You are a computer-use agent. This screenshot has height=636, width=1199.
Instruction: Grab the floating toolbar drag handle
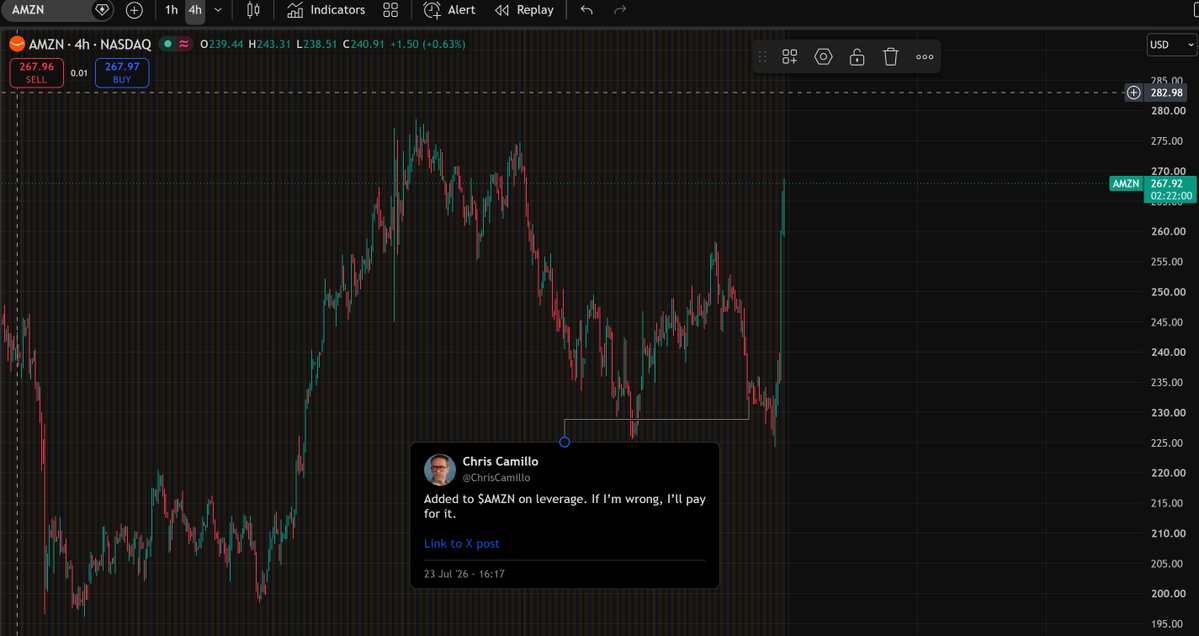tap(762, 57)
